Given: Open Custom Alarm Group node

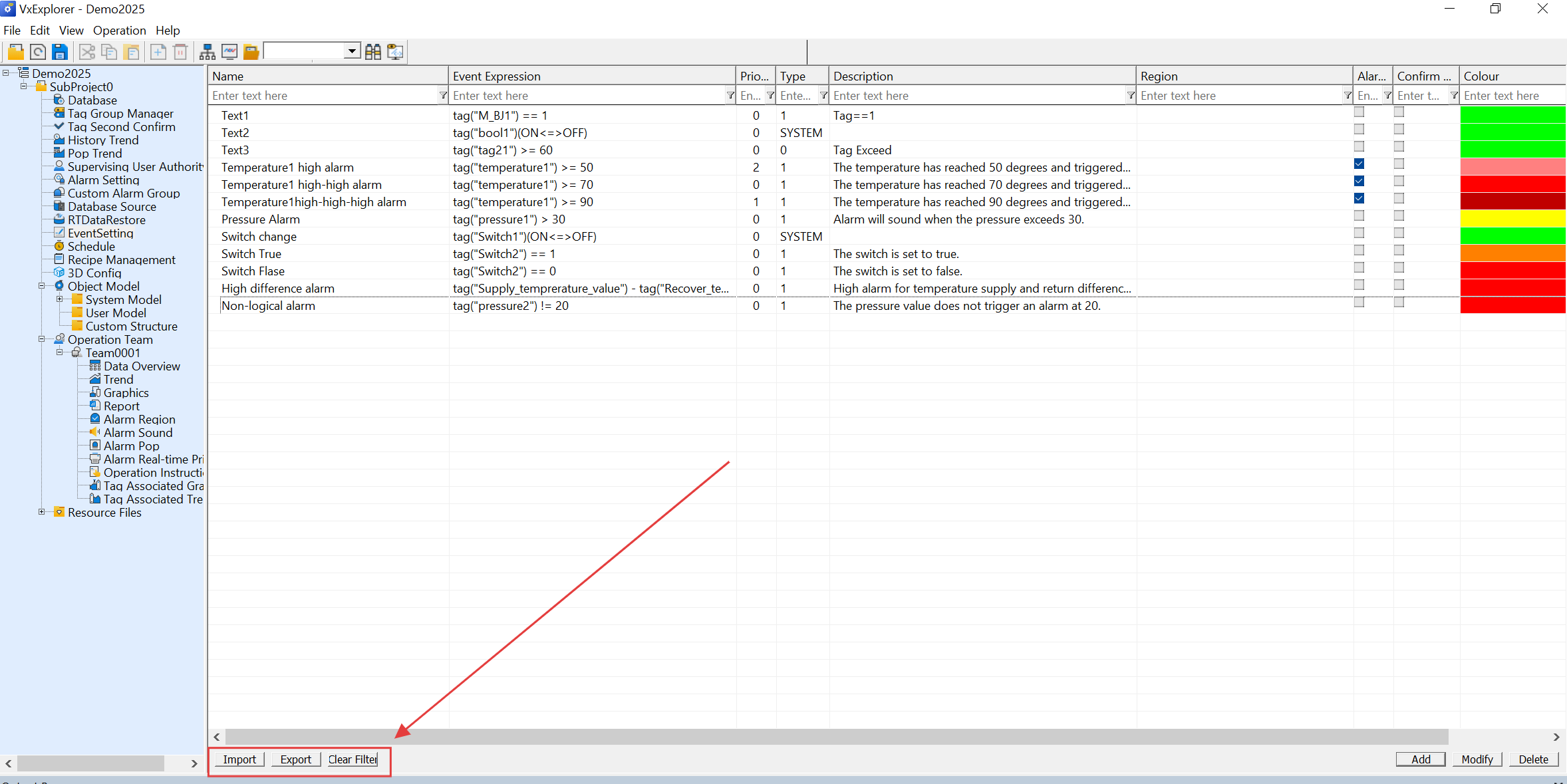Looking at the screenshot, I should (124, 194).
